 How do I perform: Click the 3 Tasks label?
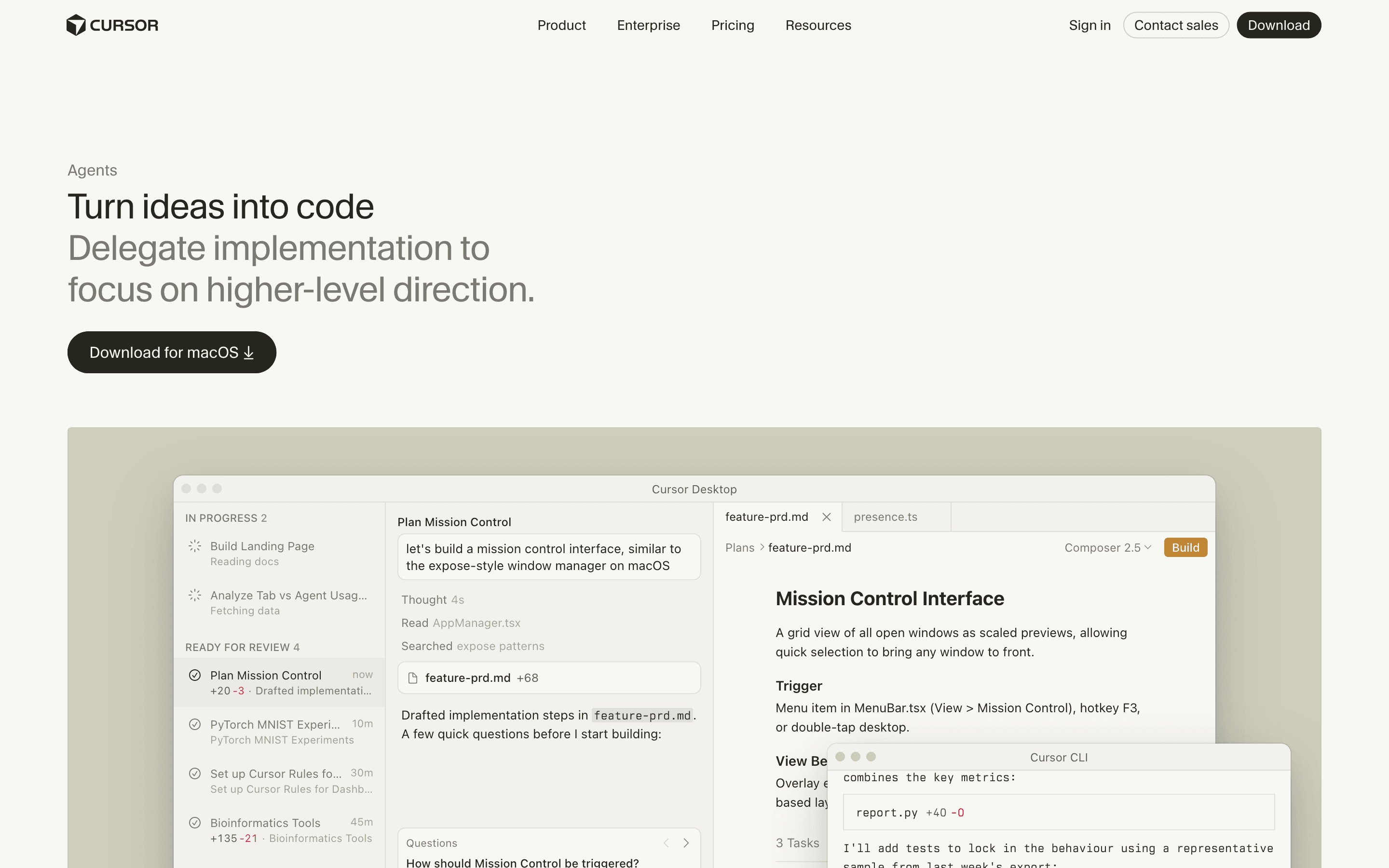click(x=797, y=843)
